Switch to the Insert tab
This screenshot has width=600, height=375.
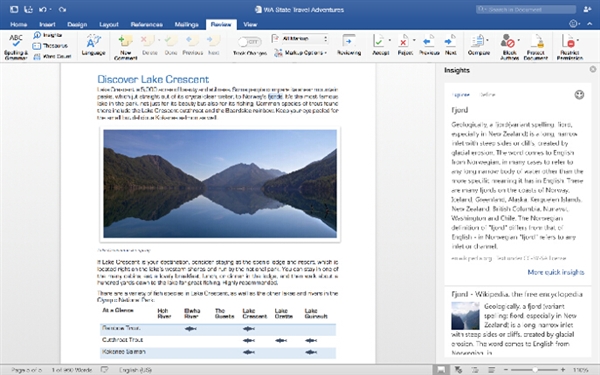click(47, 24)
